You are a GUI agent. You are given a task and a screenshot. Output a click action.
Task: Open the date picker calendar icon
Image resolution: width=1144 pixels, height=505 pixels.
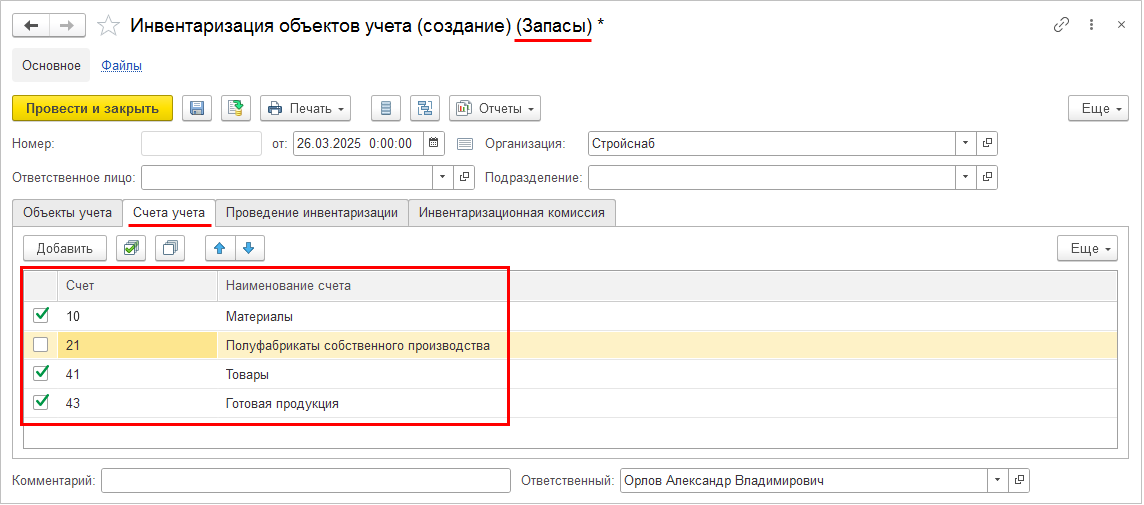[434, 143]
